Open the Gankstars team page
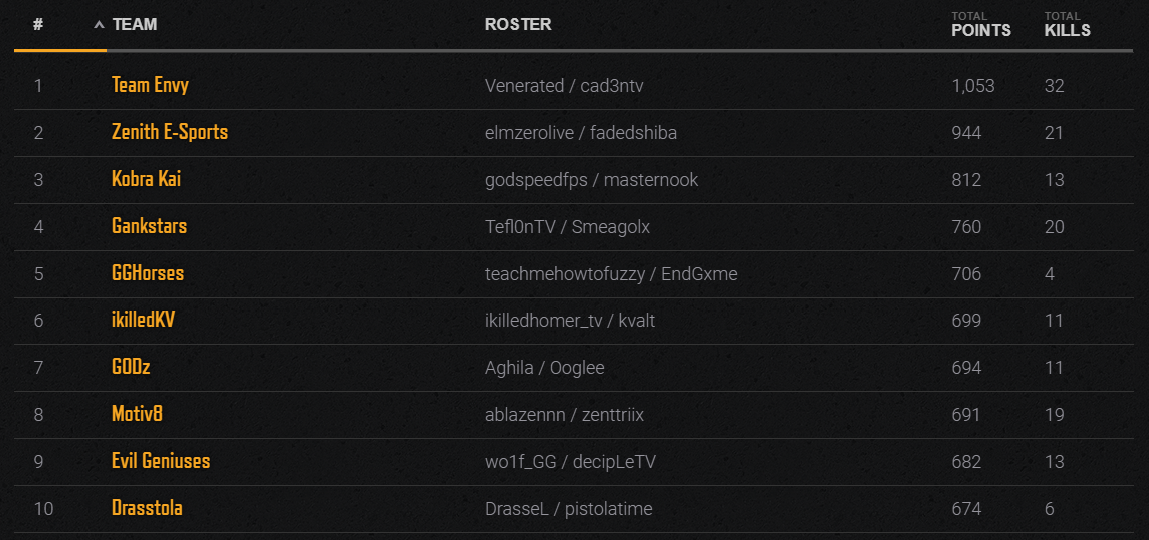The image size is (1149, 540). (149, 226)
